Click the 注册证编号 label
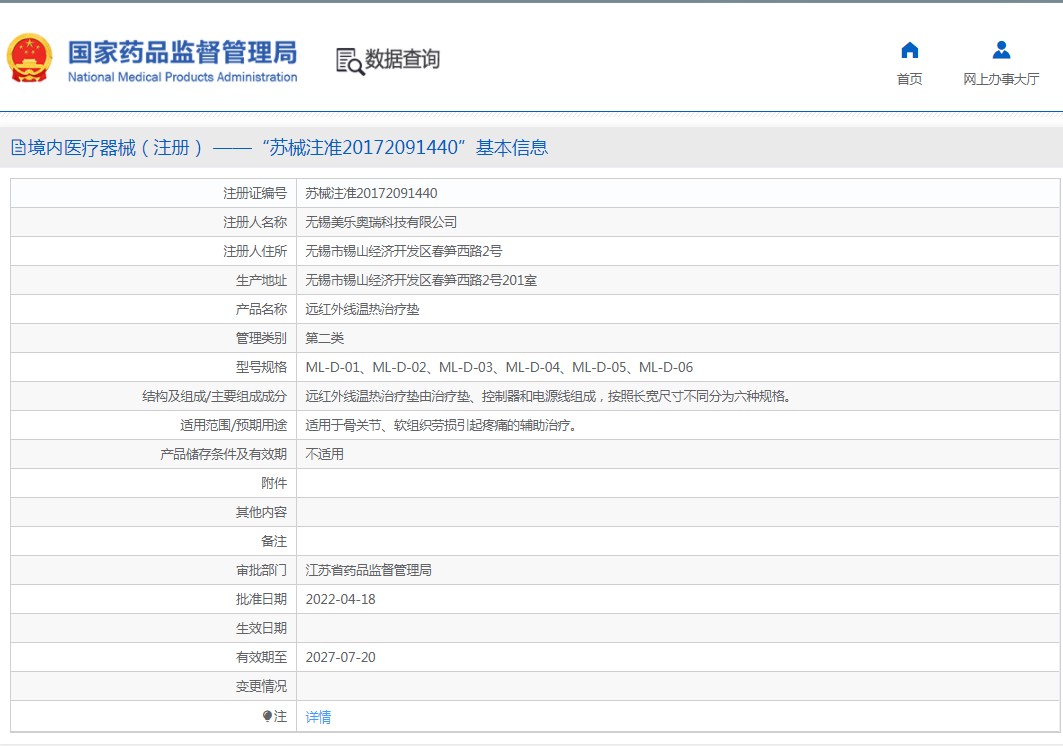Image resolution: width=1063 pixels, height=746 pixels. pyautogui.click(x=255, y=193)
